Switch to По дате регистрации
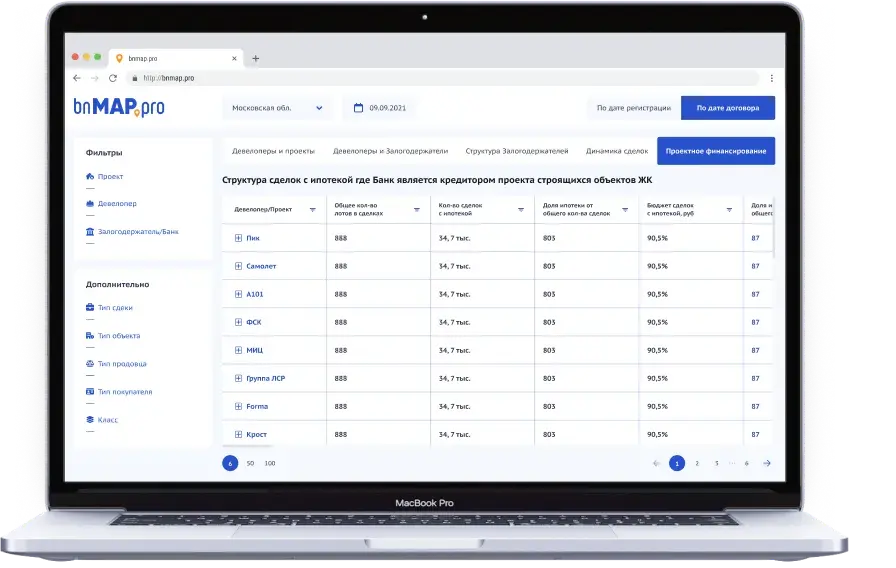The image size is (896, 568). [634, 107]
